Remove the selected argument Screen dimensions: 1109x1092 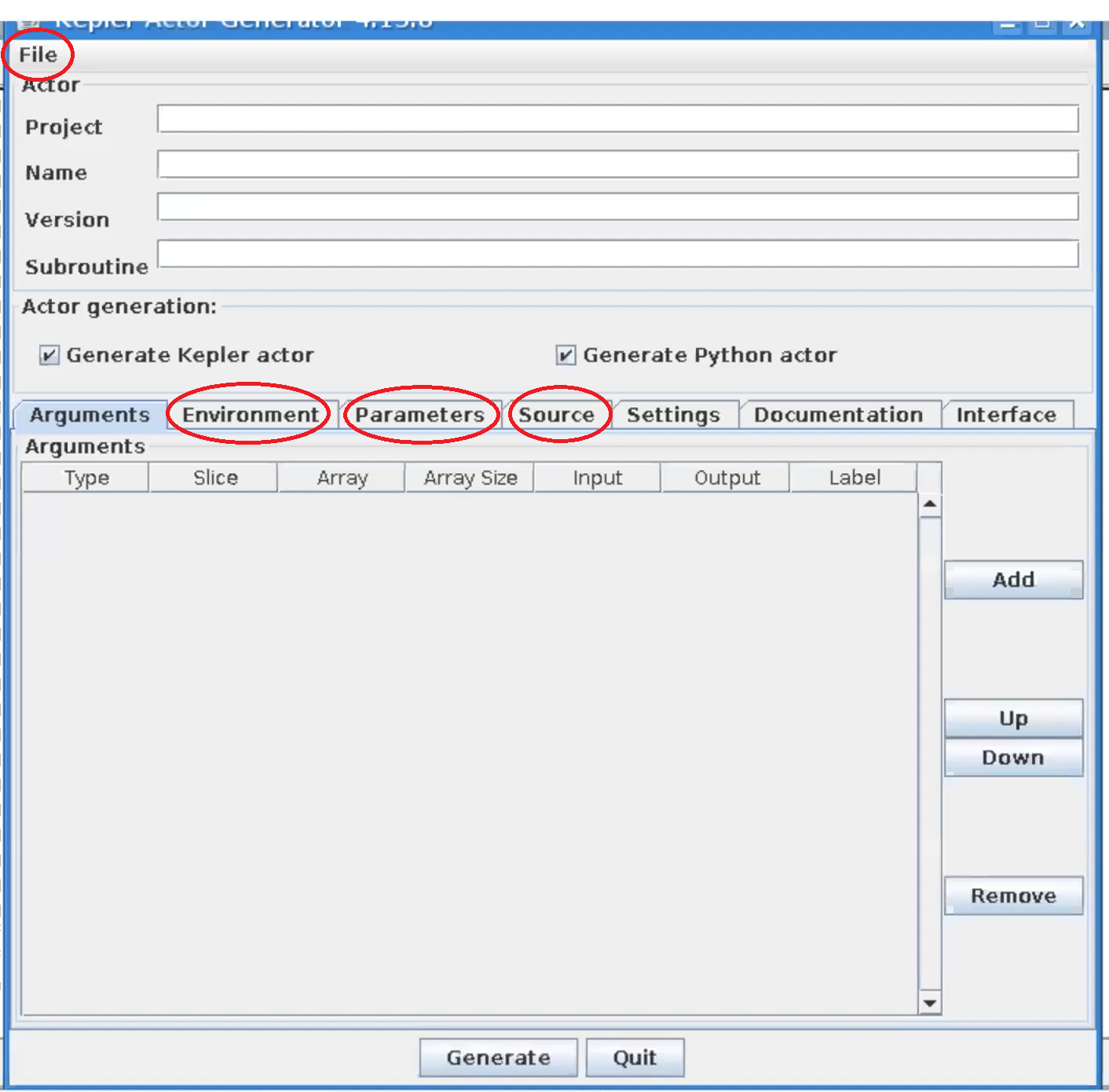click(x=1013, y=896)
